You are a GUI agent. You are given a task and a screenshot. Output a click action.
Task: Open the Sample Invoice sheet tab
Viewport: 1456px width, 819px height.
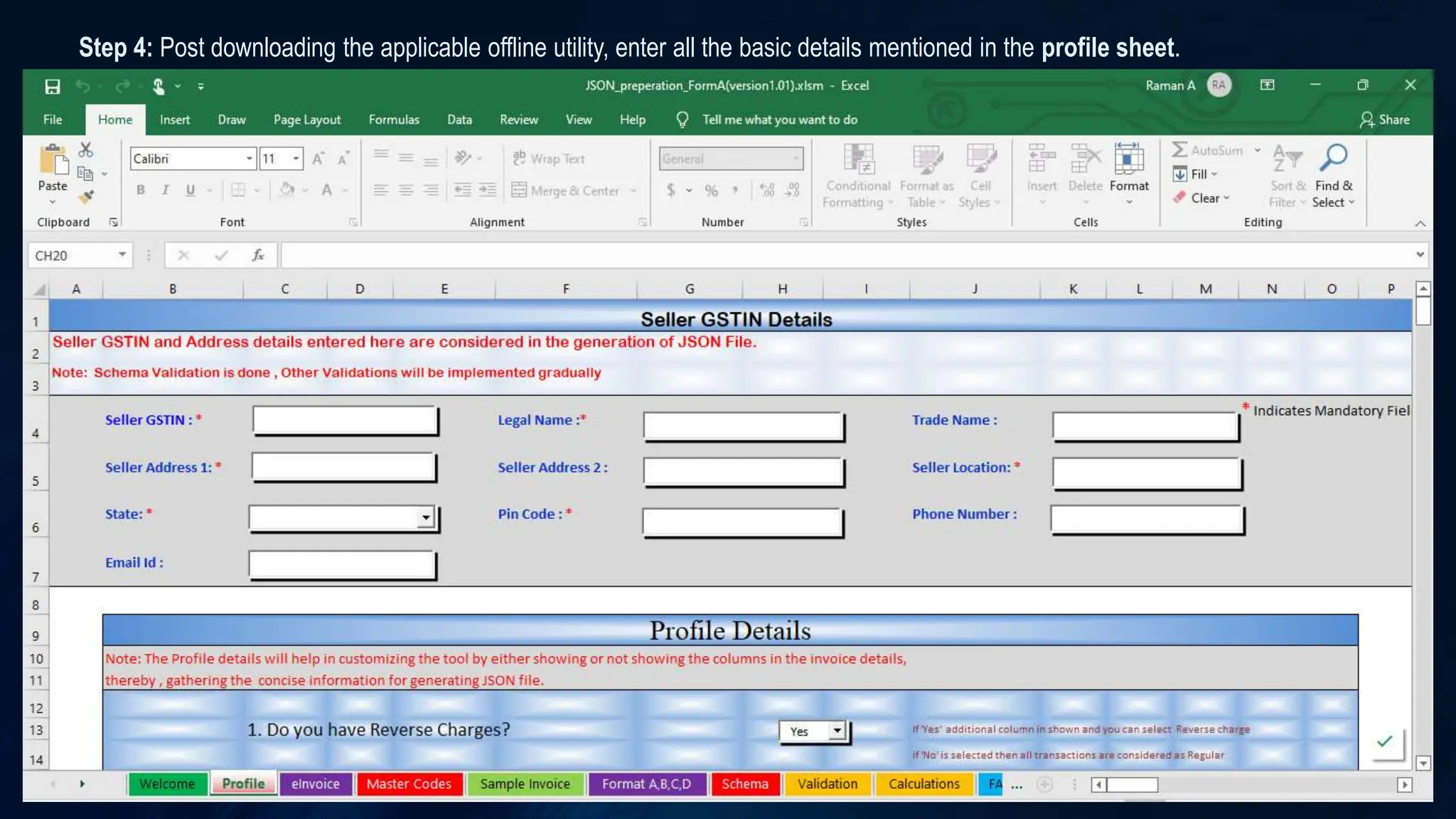pos(525,784)
